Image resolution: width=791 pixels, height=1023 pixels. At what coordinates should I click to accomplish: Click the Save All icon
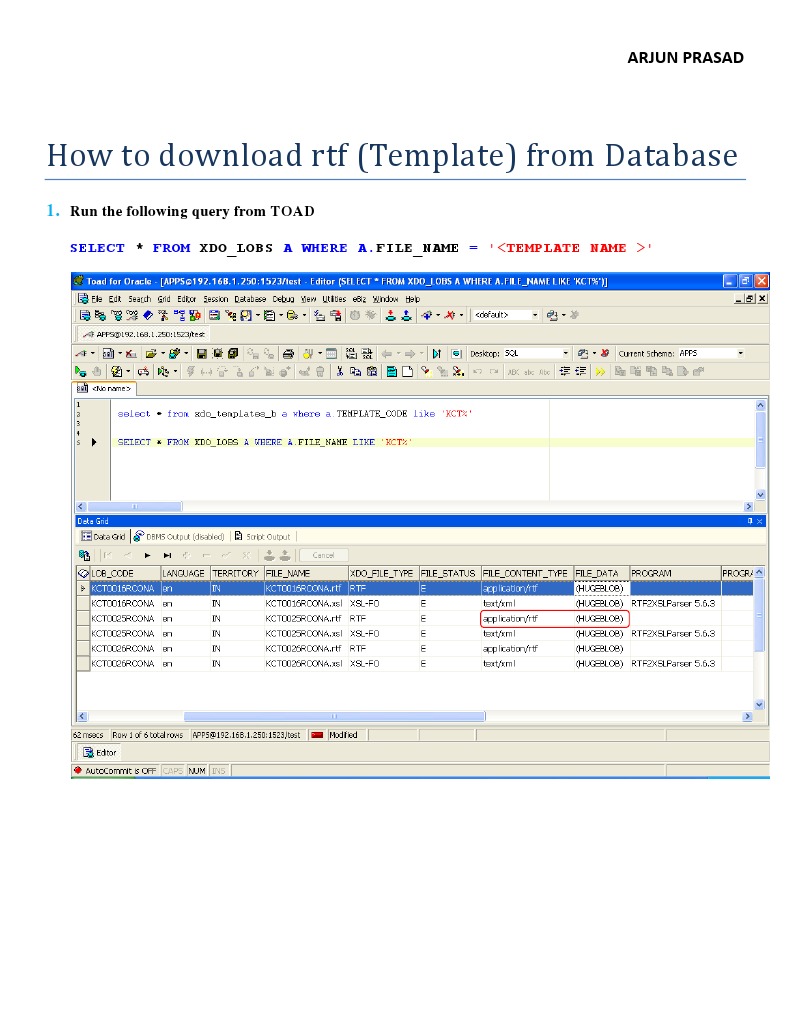233,353
